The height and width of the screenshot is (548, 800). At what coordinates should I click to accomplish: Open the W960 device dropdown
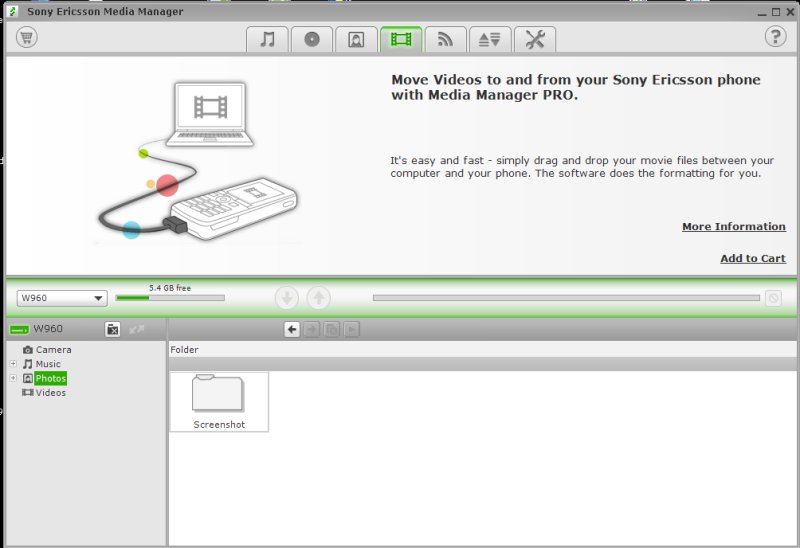[x=62, y=298]
